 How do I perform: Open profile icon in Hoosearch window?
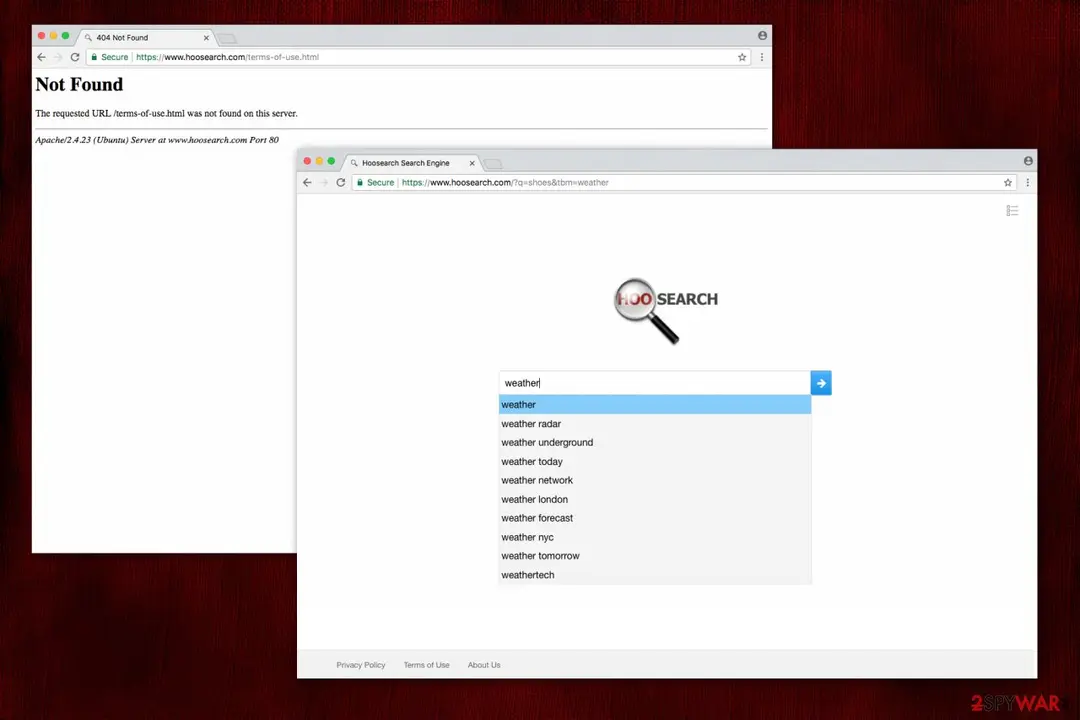1028,161
